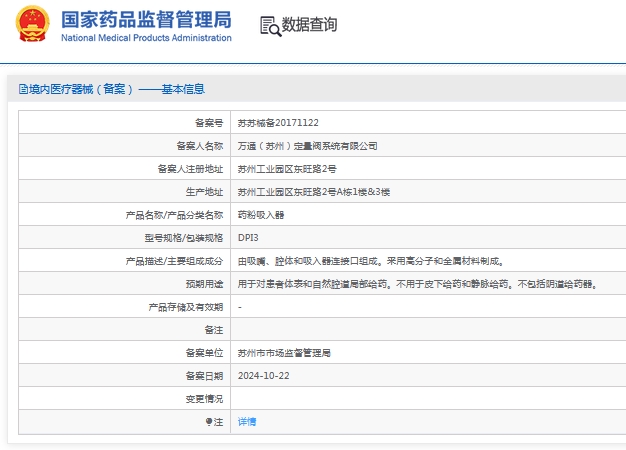Click the data query magnifier icon
The width and height of the screenshot is (626, 450).
(271, 26)
